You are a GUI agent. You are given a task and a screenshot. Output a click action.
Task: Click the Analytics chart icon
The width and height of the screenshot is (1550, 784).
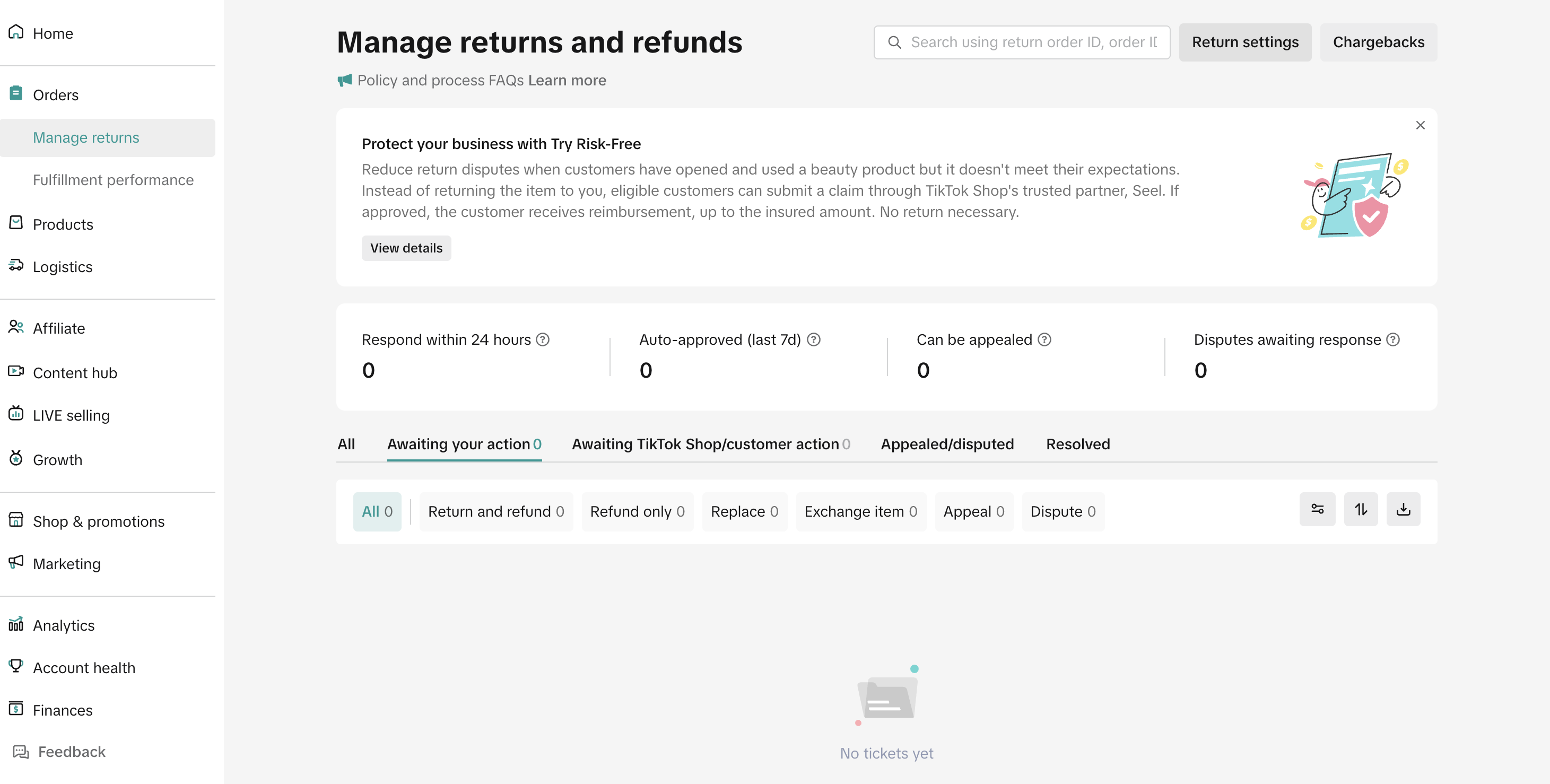click(x=16, y=624)
